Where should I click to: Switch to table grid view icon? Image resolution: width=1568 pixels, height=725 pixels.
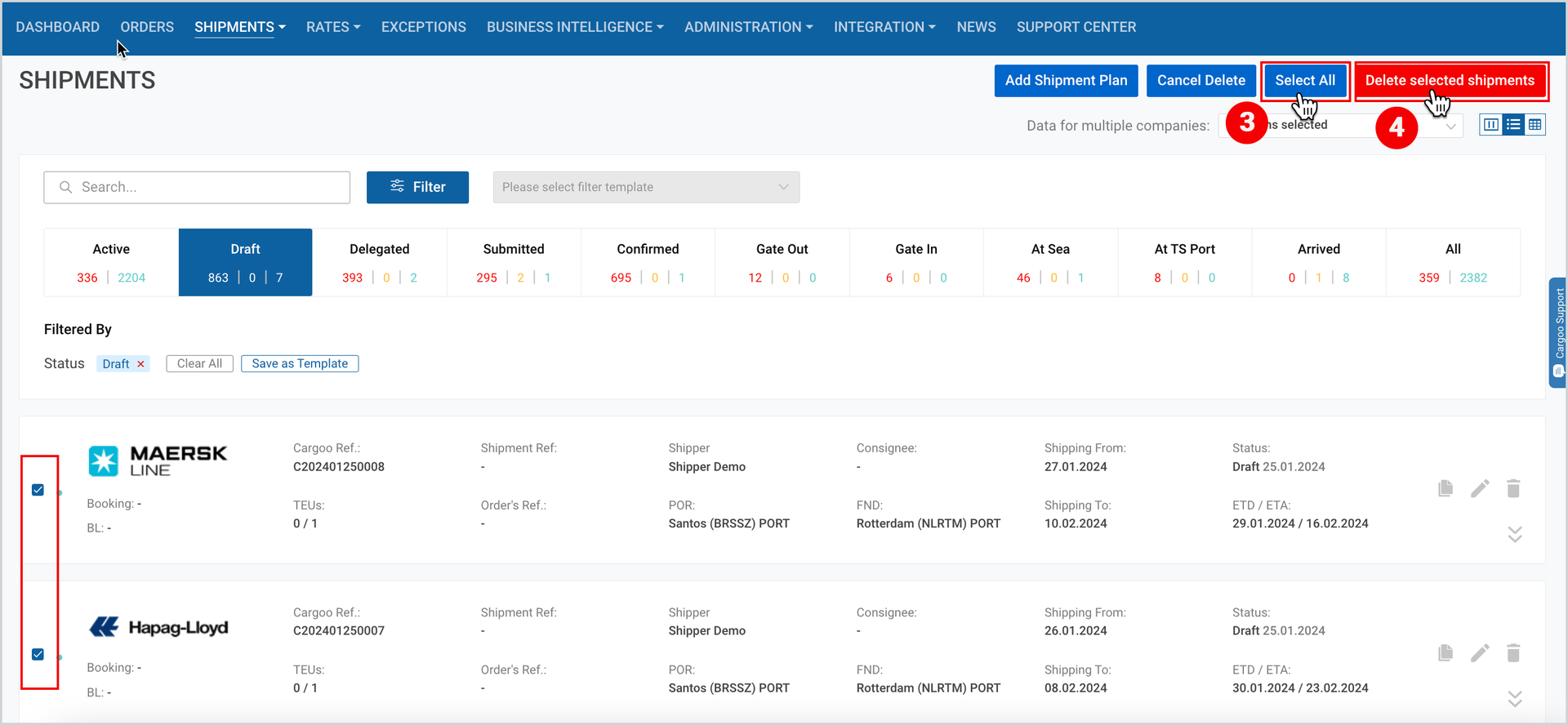coord(1535,125)
